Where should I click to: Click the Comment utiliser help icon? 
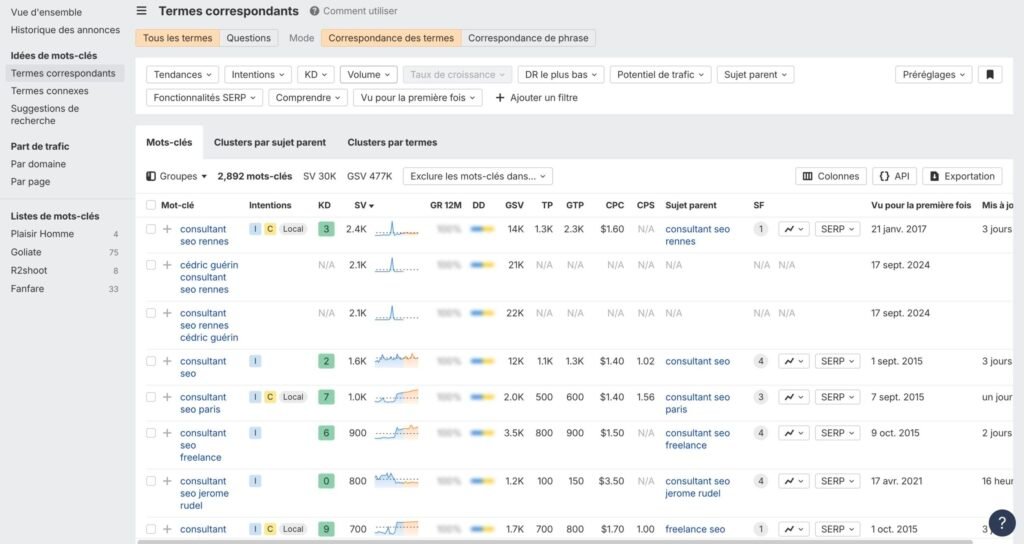[x=314, y=11]
